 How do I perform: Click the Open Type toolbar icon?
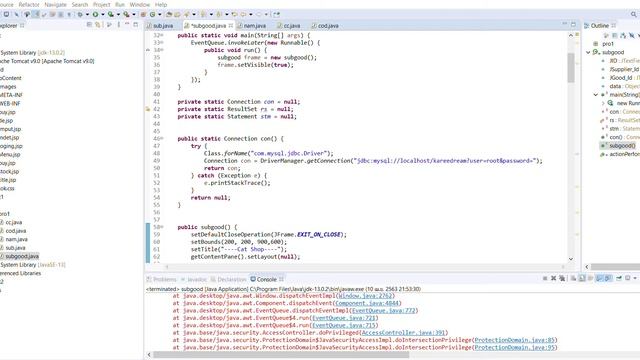pos(169,14)
